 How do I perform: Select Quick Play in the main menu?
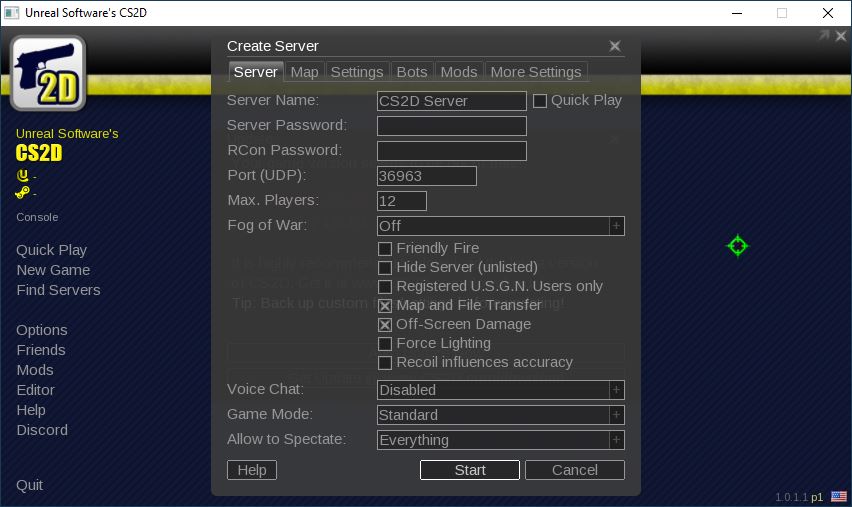[52, 251]
